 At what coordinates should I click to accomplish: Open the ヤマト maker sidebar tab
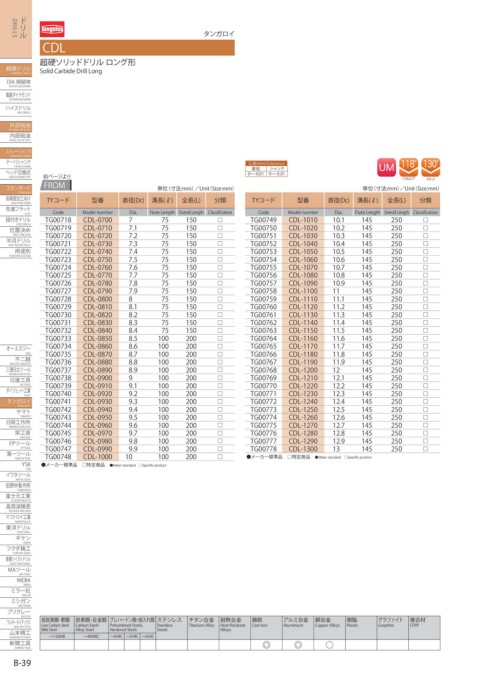pos(16,413)
